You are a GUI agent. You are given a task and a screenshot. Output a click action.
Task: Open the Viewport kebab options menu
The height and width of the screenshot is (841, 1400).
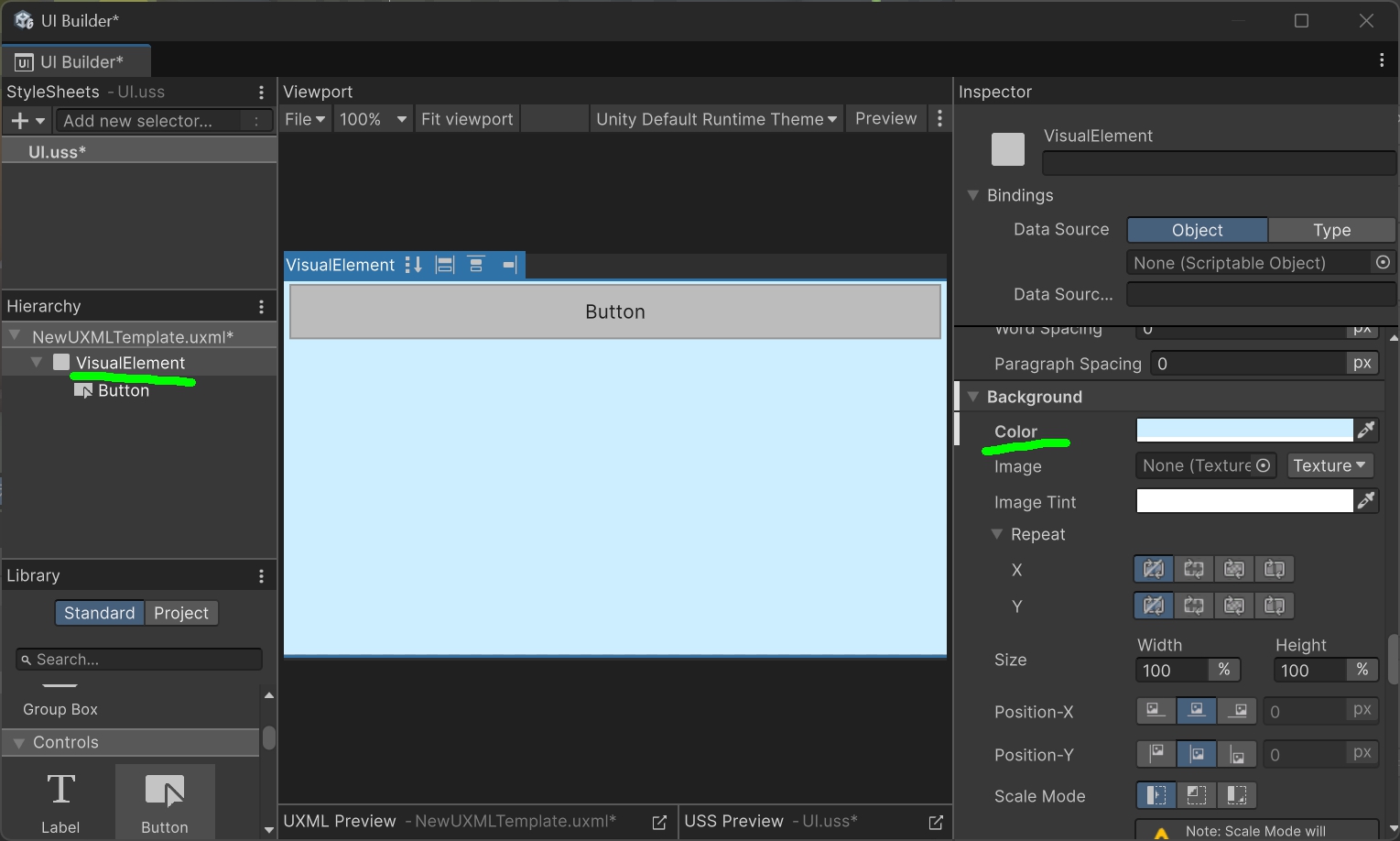[x=940, y=118]
